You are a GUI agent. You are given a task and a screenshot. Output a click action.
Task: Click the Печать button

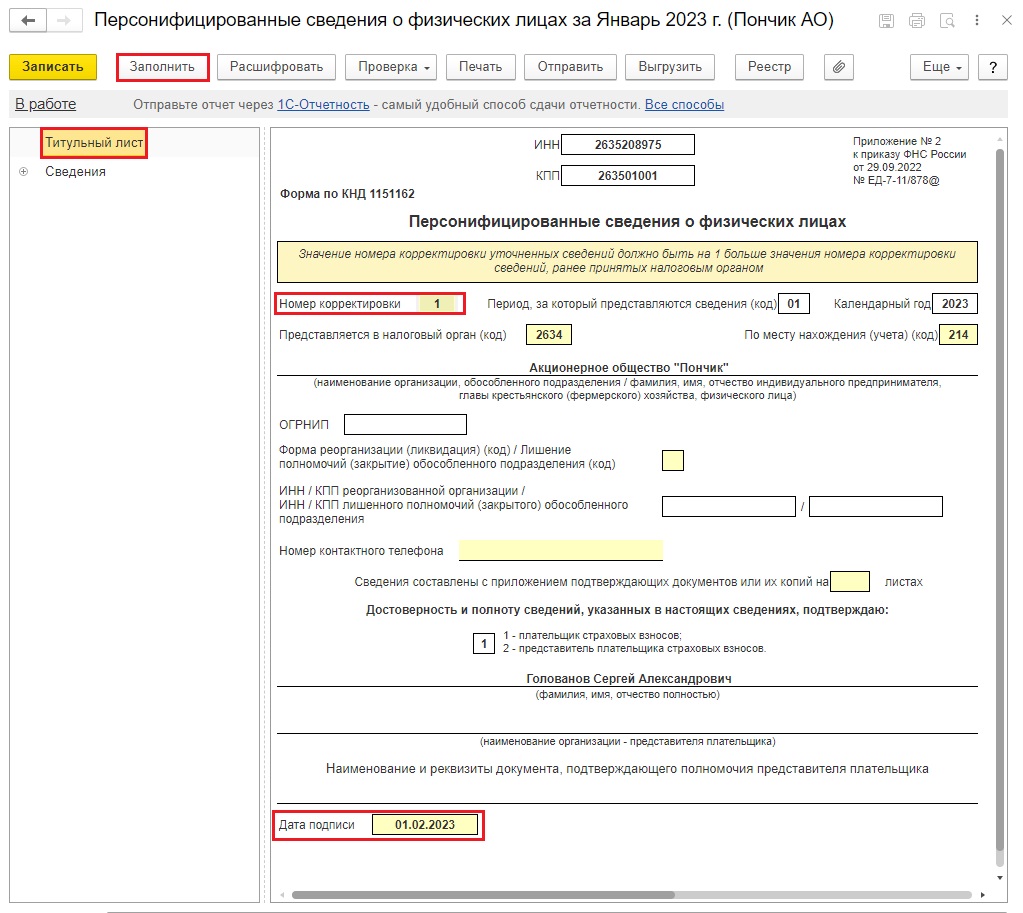pyautogui.click(x=481, y=67)
